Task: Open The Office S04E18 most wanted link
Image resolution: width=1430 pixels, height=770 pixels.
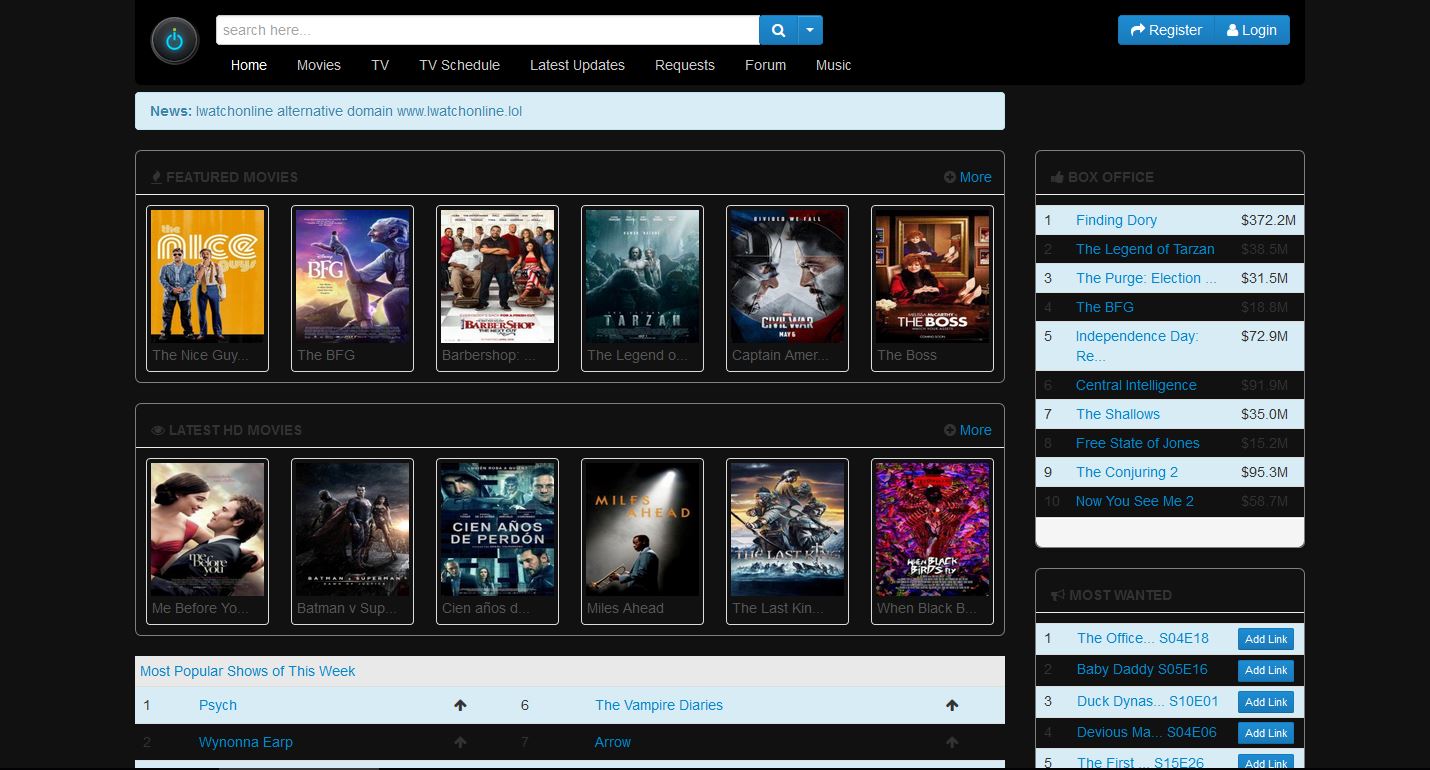Action: point(1143,638)
